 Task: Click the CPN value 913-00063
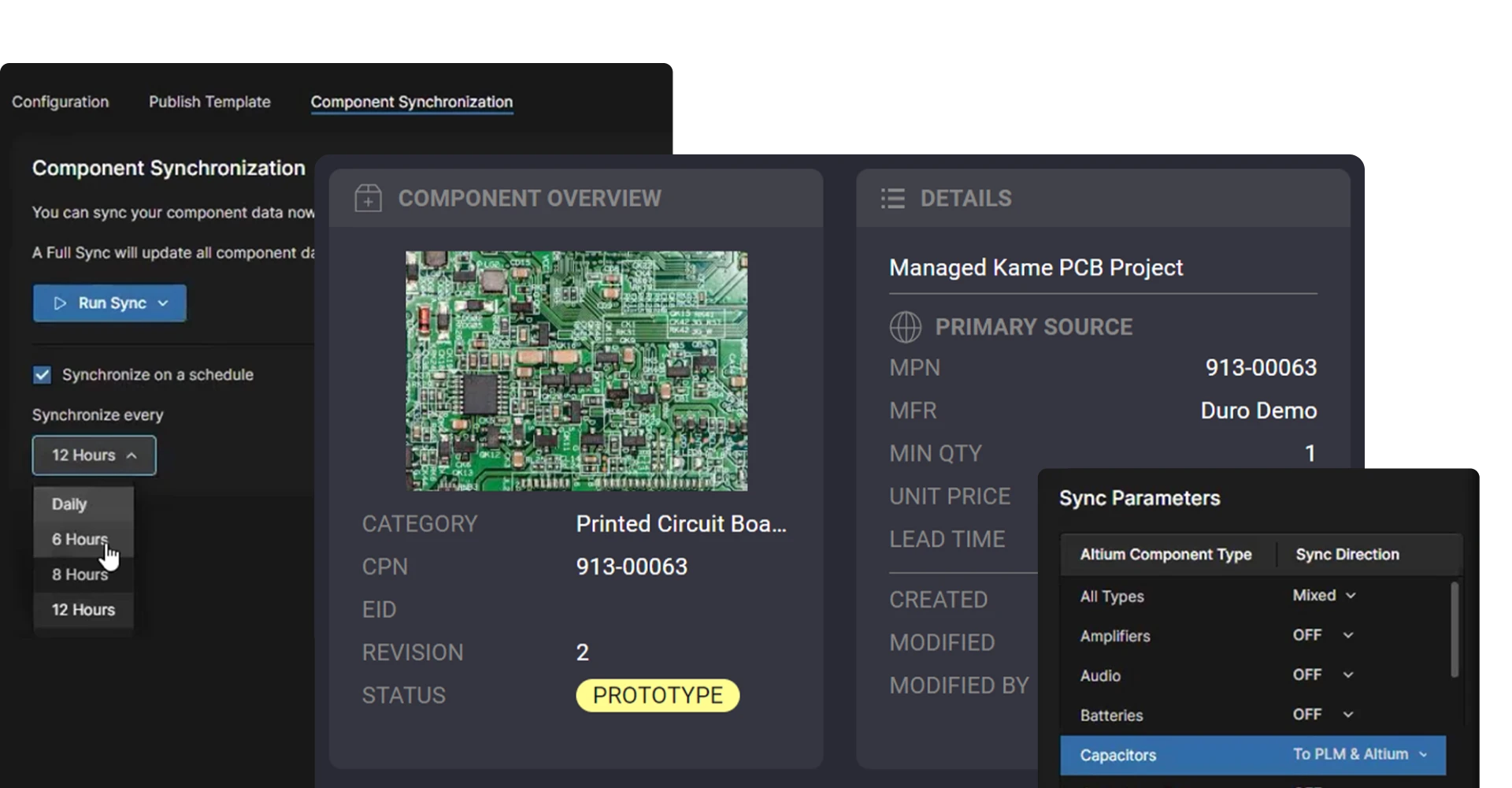632,567
